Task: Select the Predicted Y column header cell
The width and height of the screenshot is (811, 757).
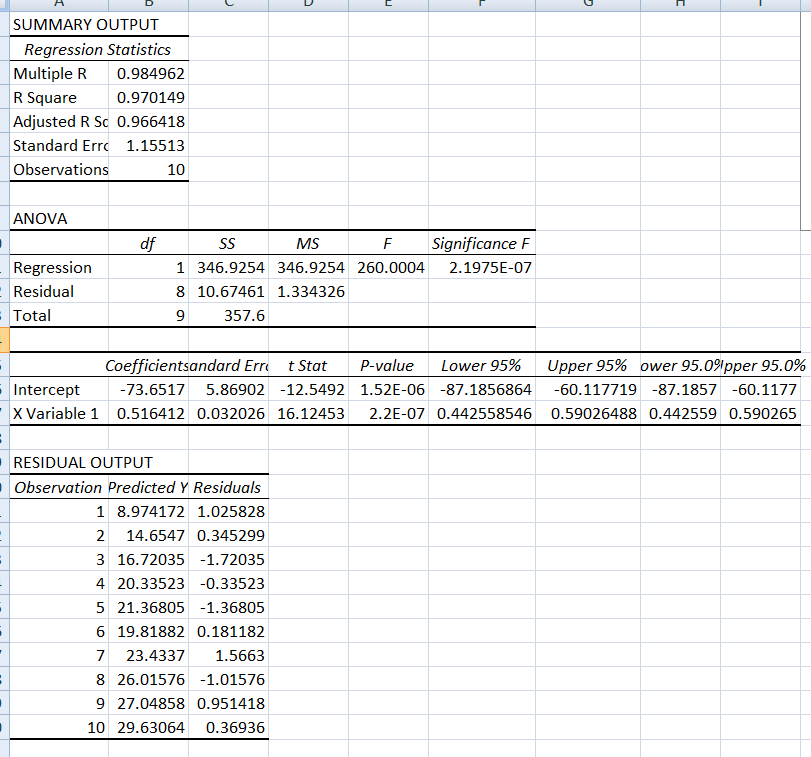Action: click(147, 487)
